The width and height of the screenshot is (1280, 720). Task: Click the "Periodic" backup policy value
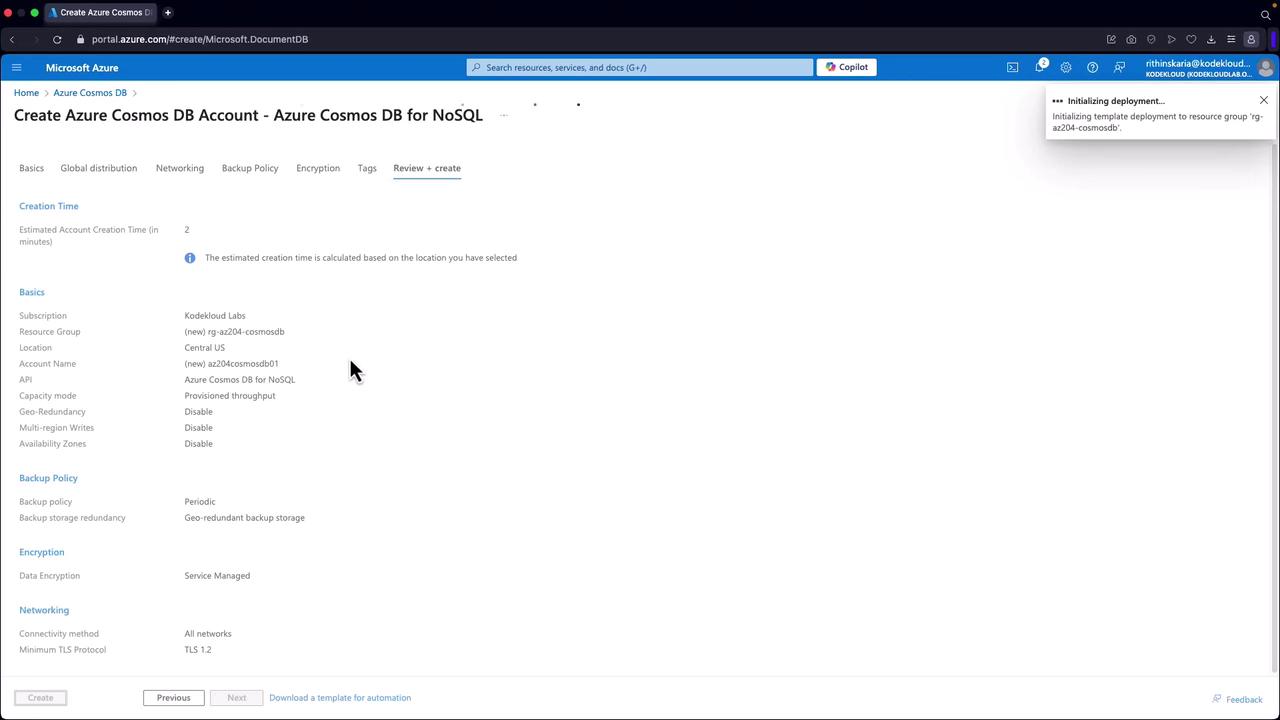(x=200, y=502)
